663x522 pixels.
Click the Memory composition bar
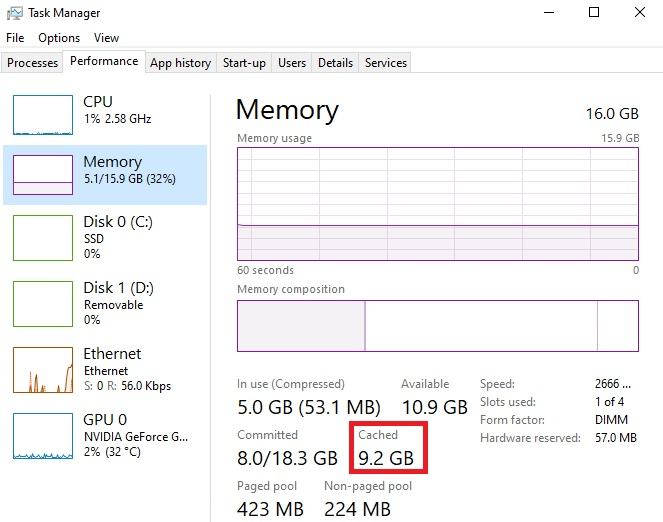click(438, 326)
